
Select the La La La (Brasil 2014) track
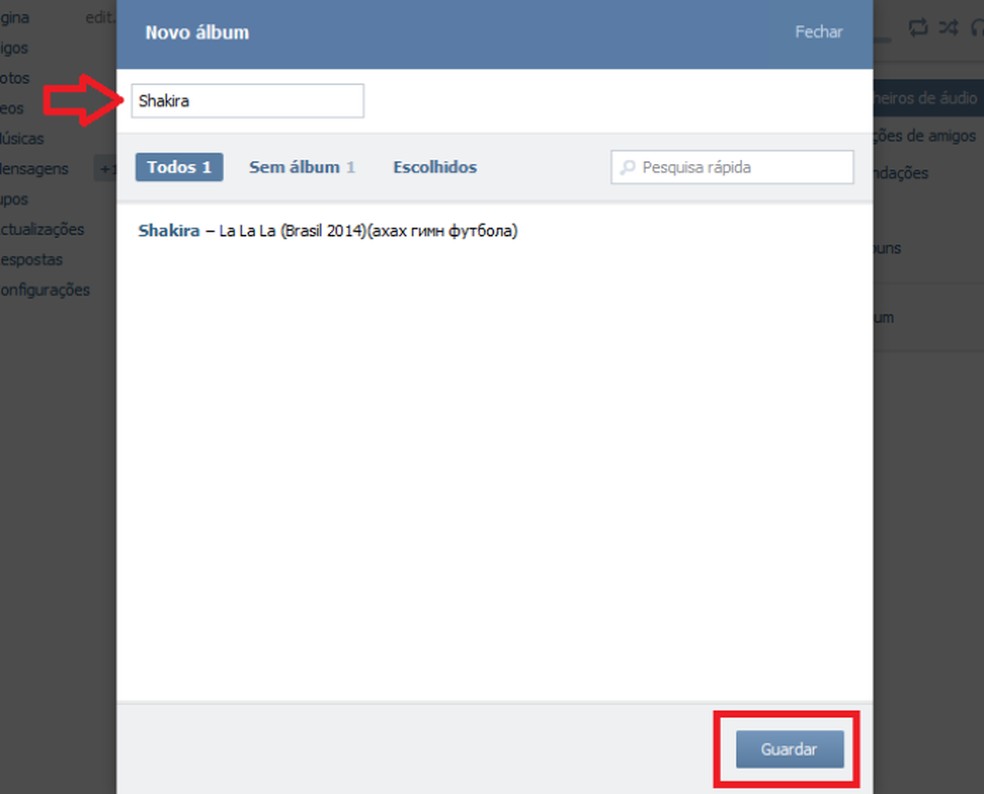pos(328,231)
